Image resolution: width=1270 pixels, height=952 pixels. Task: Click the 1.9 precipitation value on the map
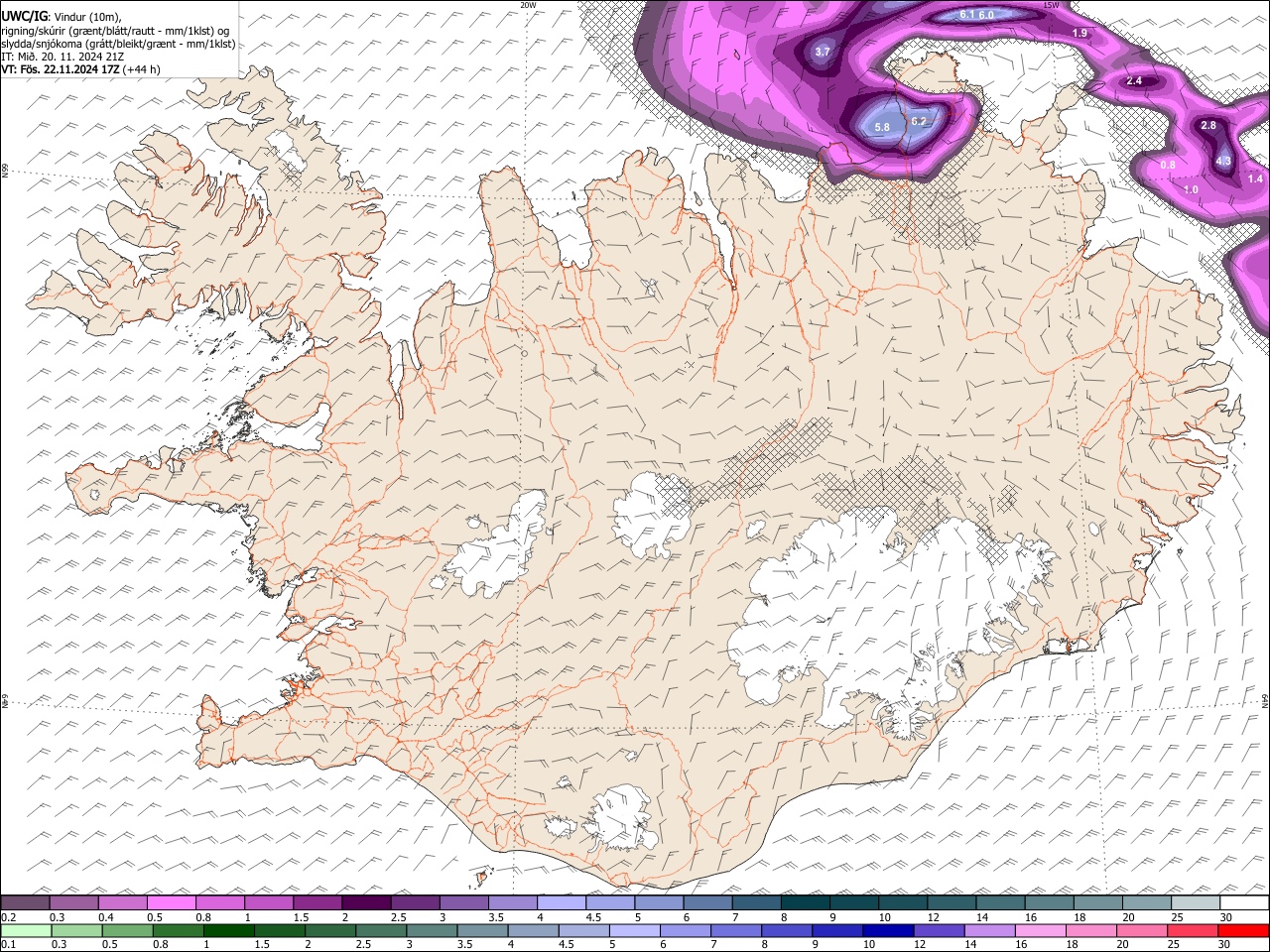pos(1080,33)
